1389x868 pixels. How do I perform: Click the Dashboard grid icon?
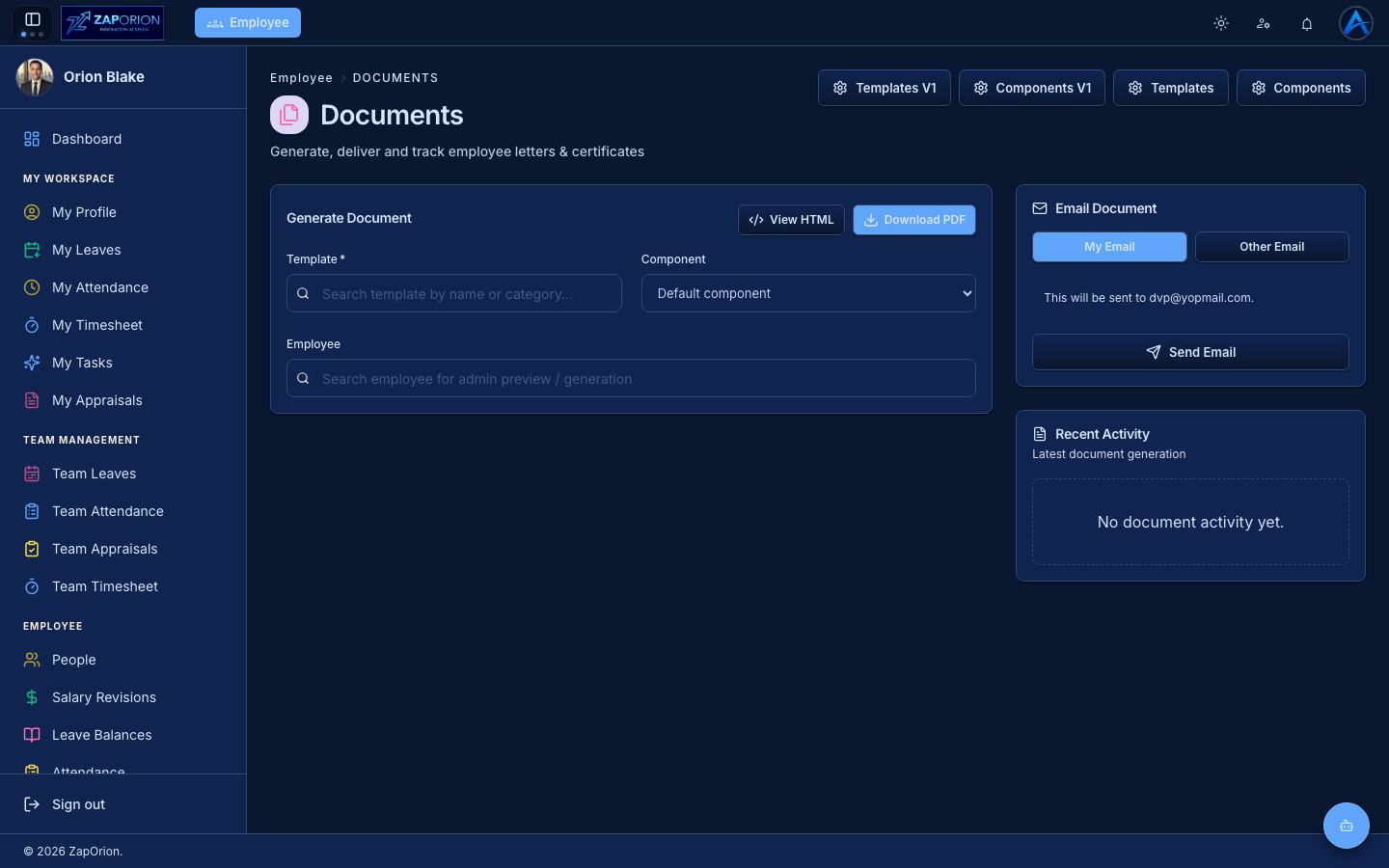(x=32, y=139)
